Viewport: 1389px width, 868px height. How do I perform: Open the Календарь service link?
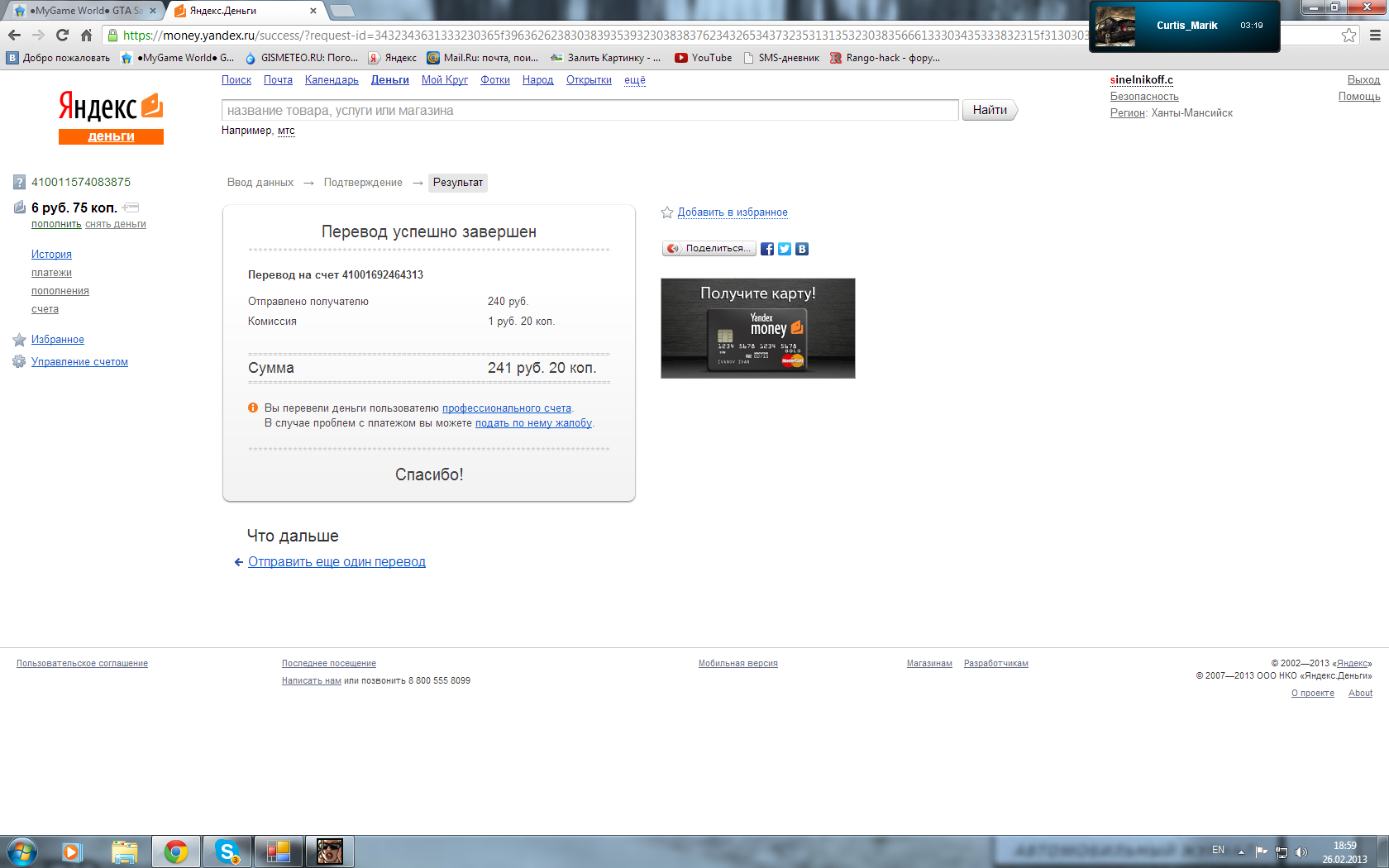tap(332, 80)
